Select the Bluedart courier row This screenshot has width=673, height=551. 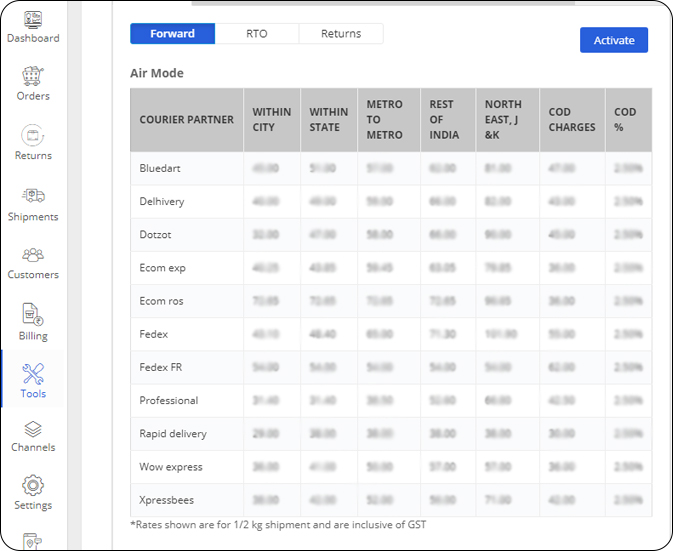(x=391, y=168)
